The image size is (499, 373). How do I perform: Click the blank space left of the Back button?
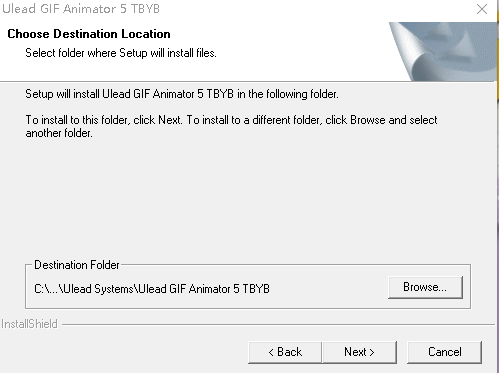[123, 352]
